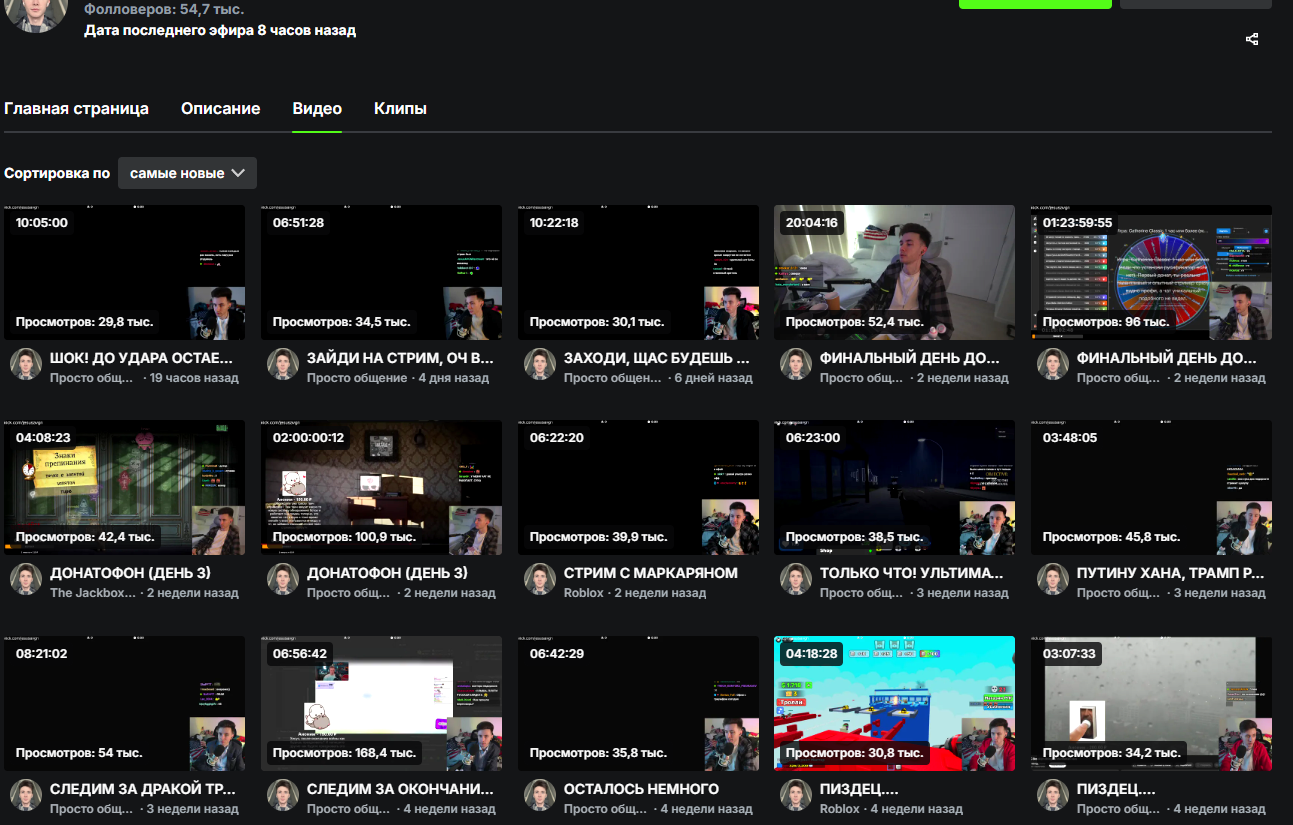This screenshot has width=1293, height=825.
Task: Play the 06:51:28 video thumbnail
Action: coord(381,273)
